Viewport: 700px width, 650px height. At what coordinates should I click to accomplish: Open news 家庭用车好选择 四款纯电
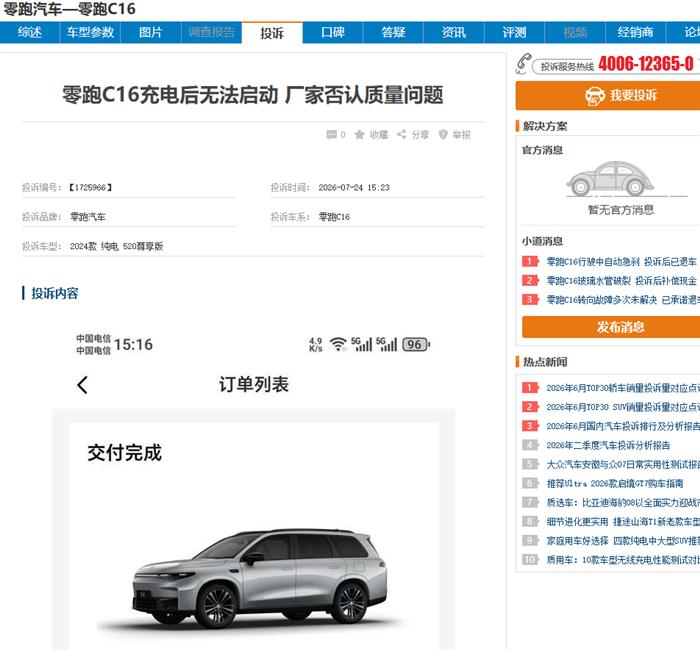(623, 541)
